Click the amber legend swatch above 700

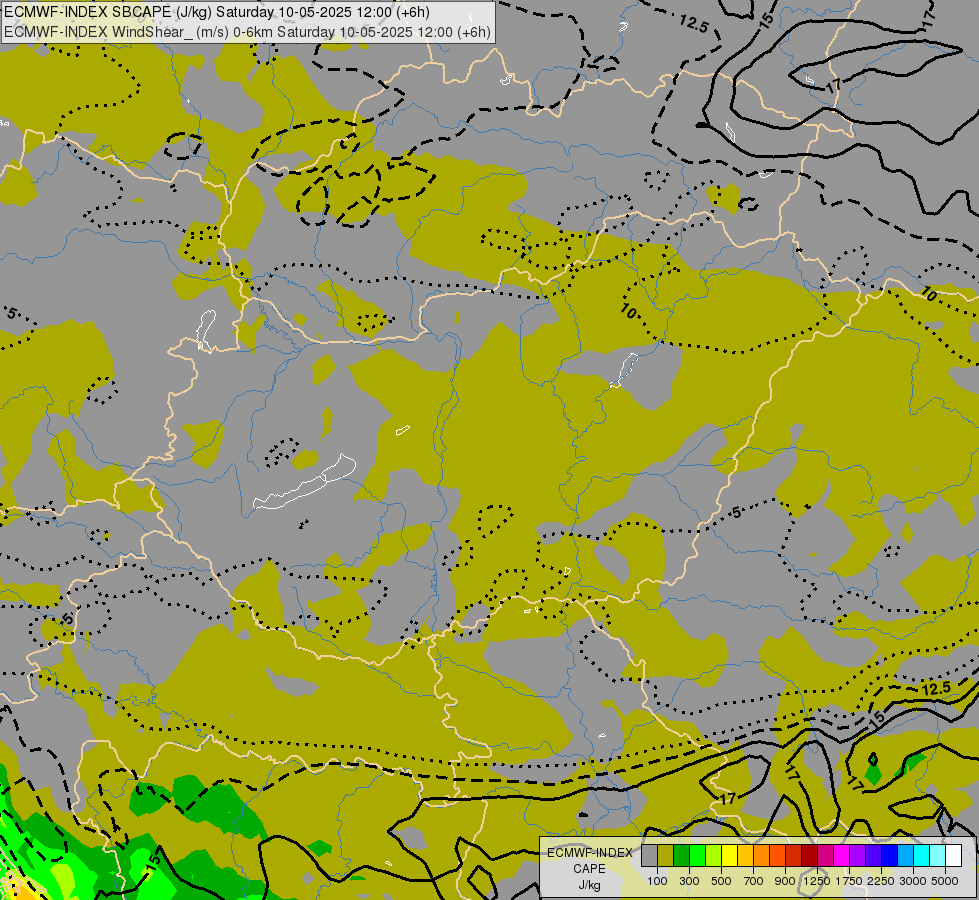[745, 856]
